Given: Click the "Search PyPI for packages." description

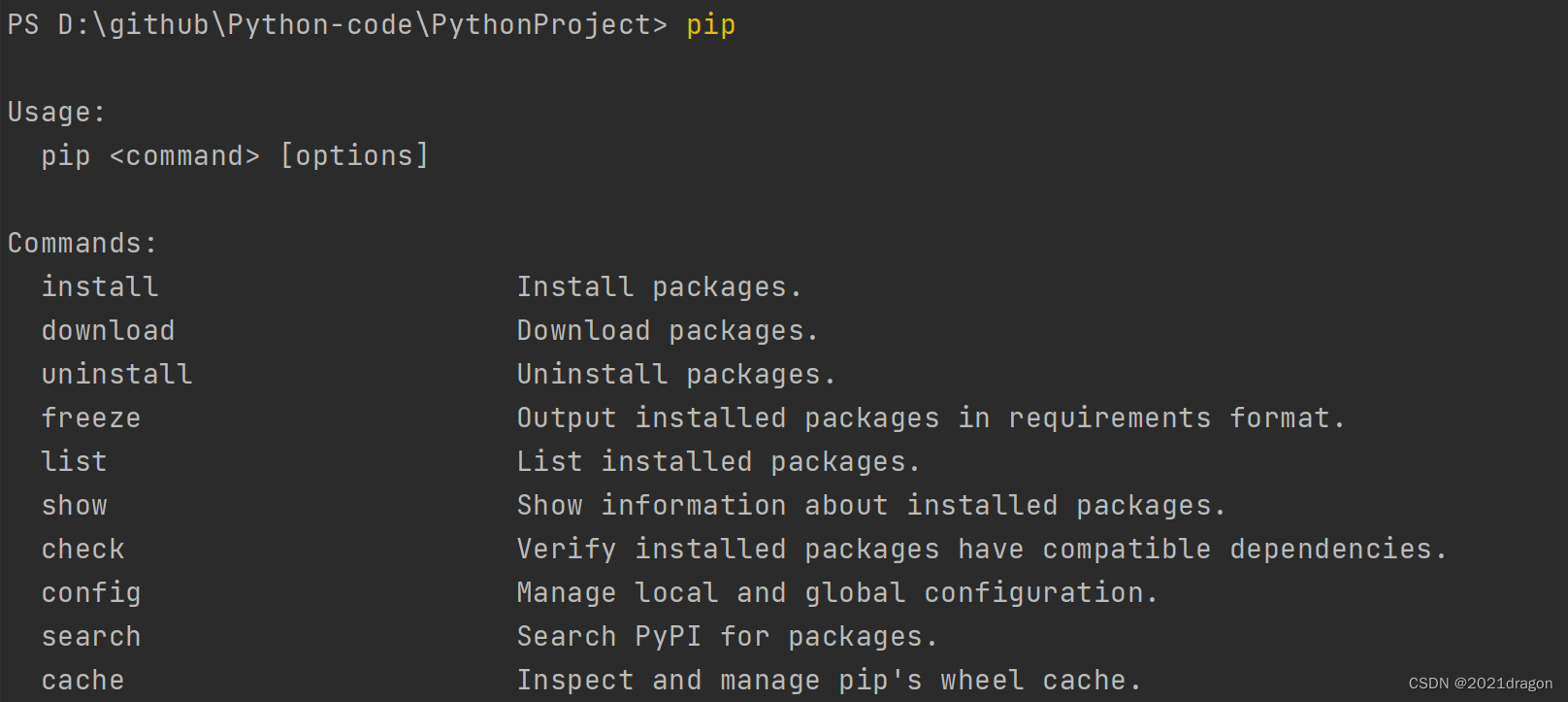Looking at the screenshot, I should pos(727,637).
